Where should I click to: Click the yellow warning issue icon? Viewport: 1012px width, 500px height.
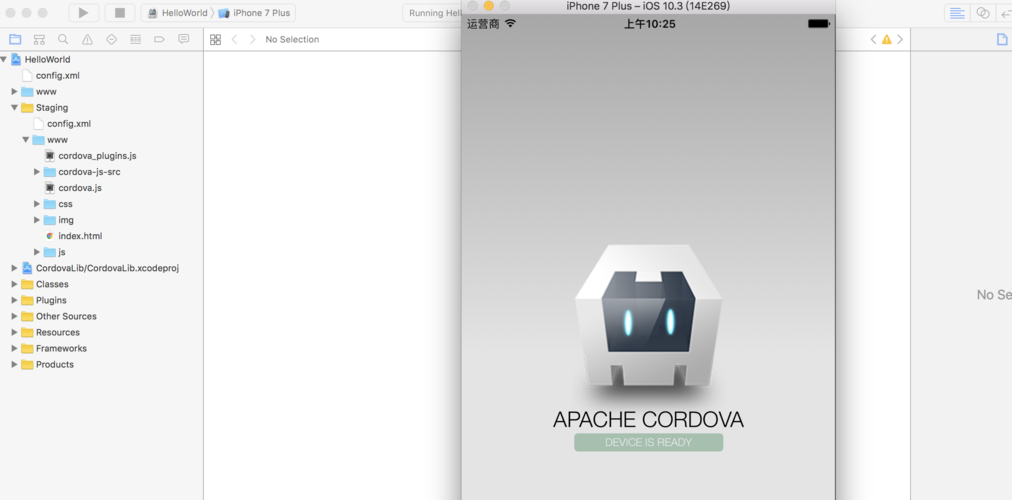pyautogui.click(x=887, y=39)
